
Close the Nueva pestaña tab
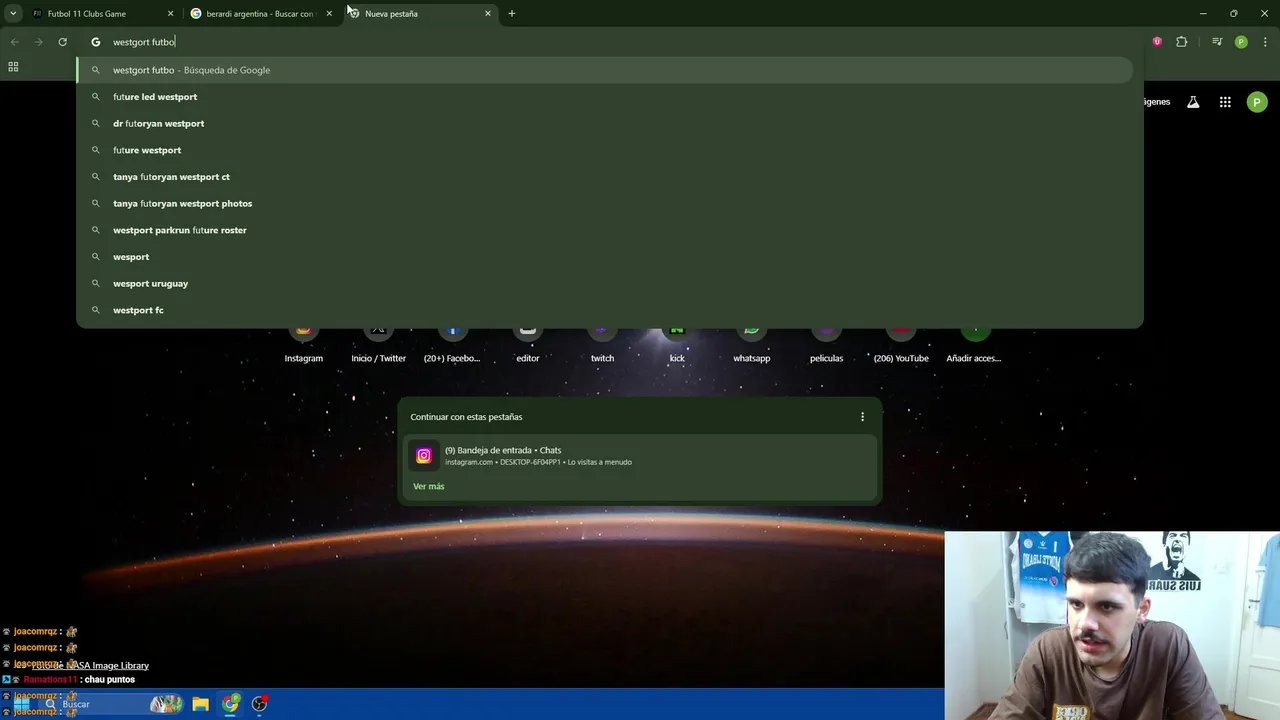tap(488, 14)
